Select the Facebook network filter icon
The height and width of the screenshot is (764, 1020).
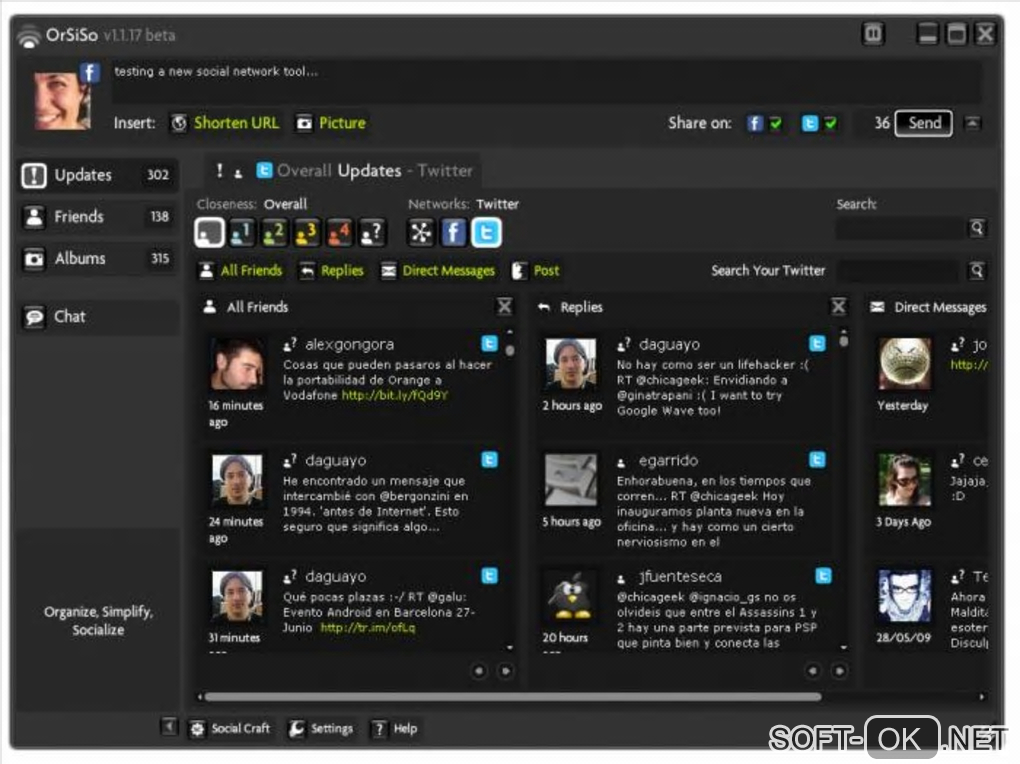(453, 232)
